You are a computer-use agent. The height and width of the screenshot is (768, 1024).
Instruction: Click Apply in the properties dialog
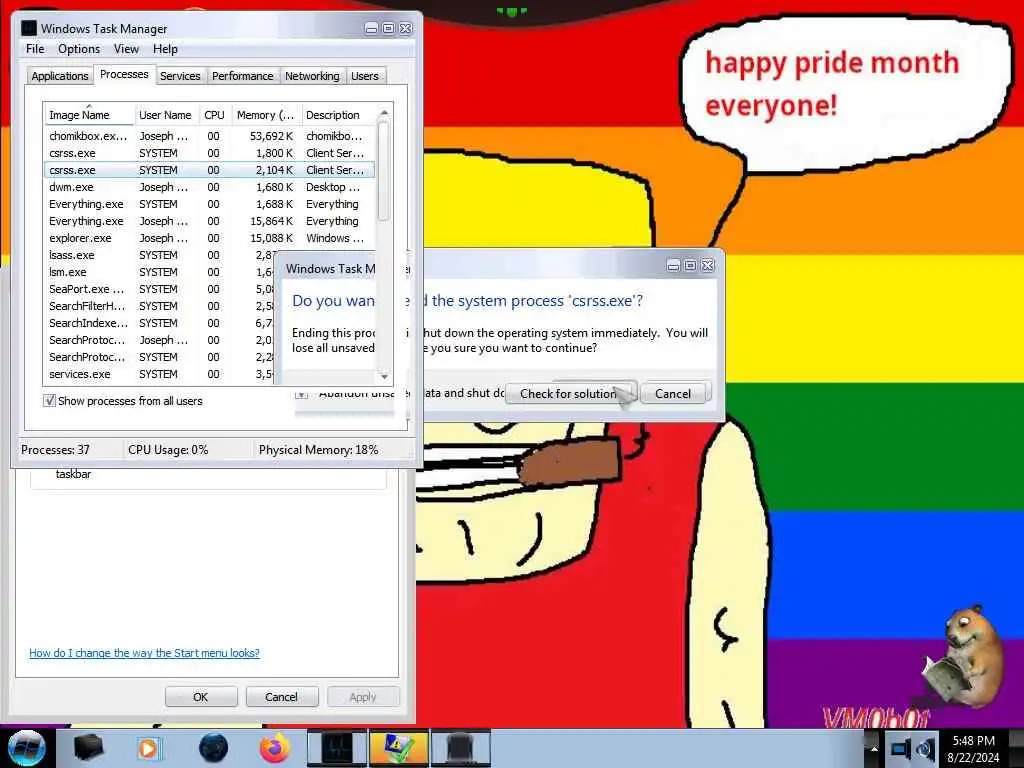pos(362,697)
